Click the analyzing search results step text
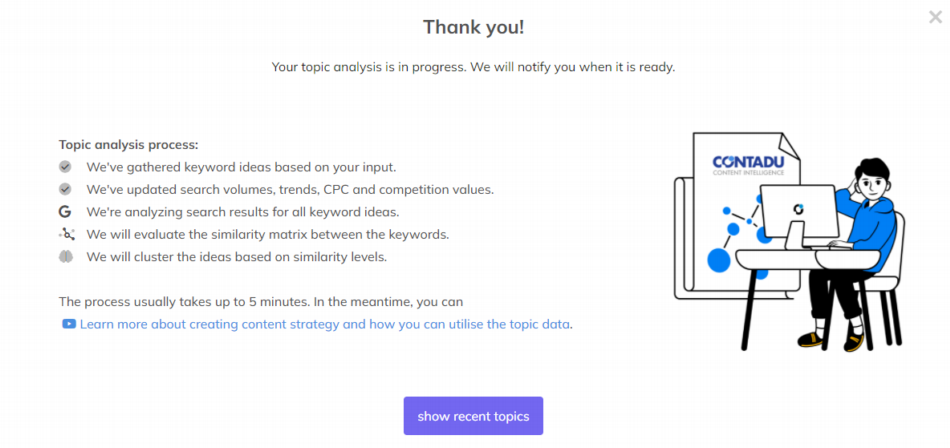This screenshot has height=448, width=950. [242, 212]
